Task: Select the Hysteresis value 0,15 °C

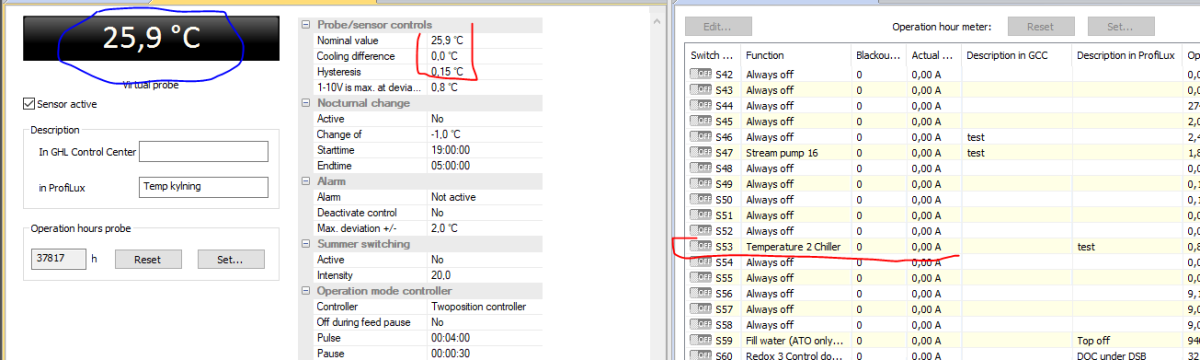Action: [x=447, y=72]
